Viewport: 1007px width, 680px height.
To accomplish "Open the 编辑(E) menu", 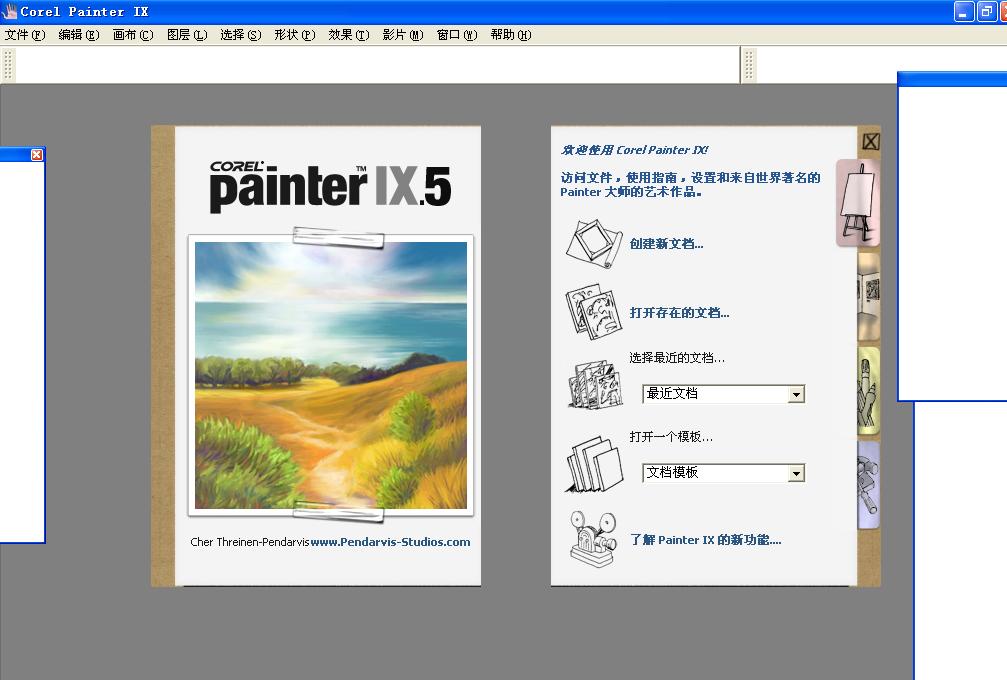I will click(79, 35).
